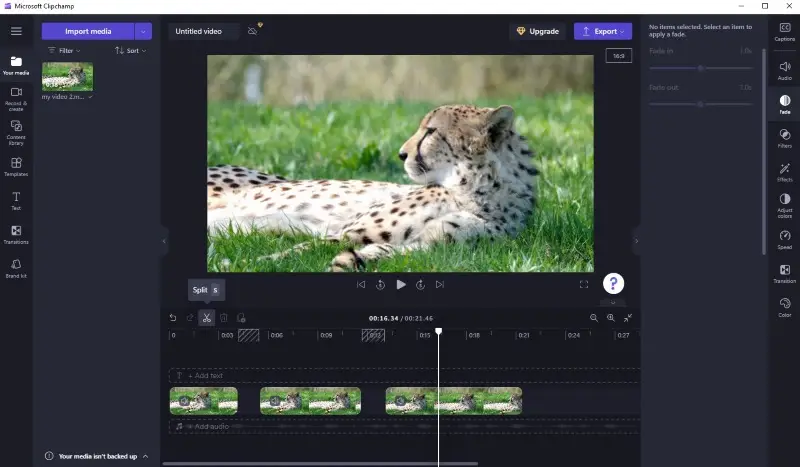
Task: Open Content library panel
Action: coord(16,133)
